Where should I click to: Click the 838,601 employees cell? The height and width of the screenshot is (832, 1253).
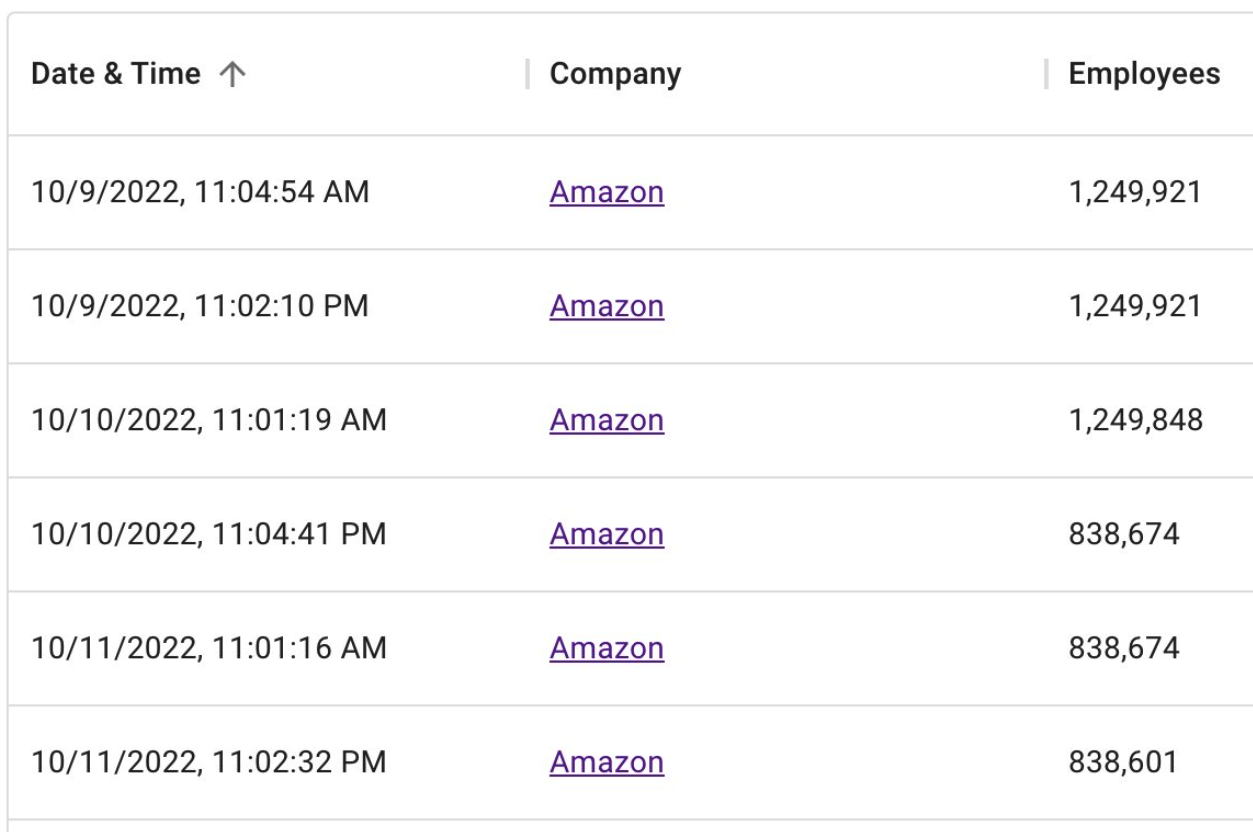click(1123, 762)
